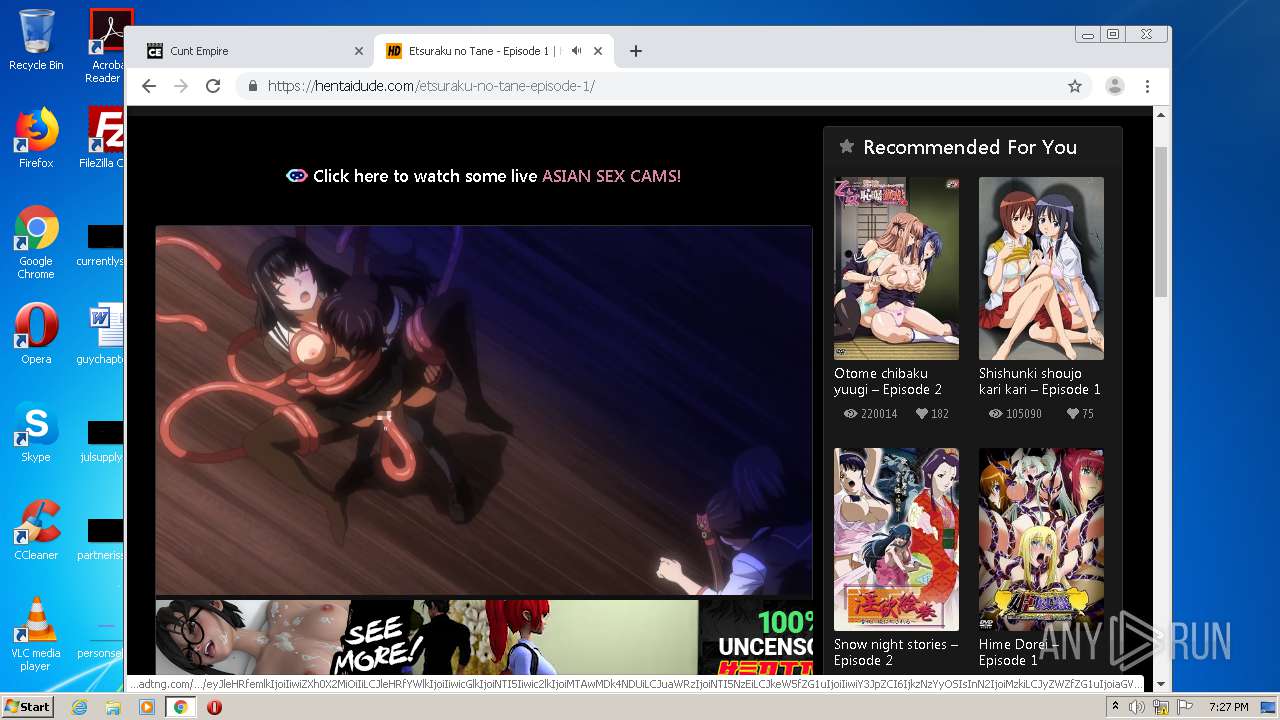The height and width of the screenshot is (720, 1280).
Task: Open the Recycle Bin desktop icon
Action: (36, 40)
